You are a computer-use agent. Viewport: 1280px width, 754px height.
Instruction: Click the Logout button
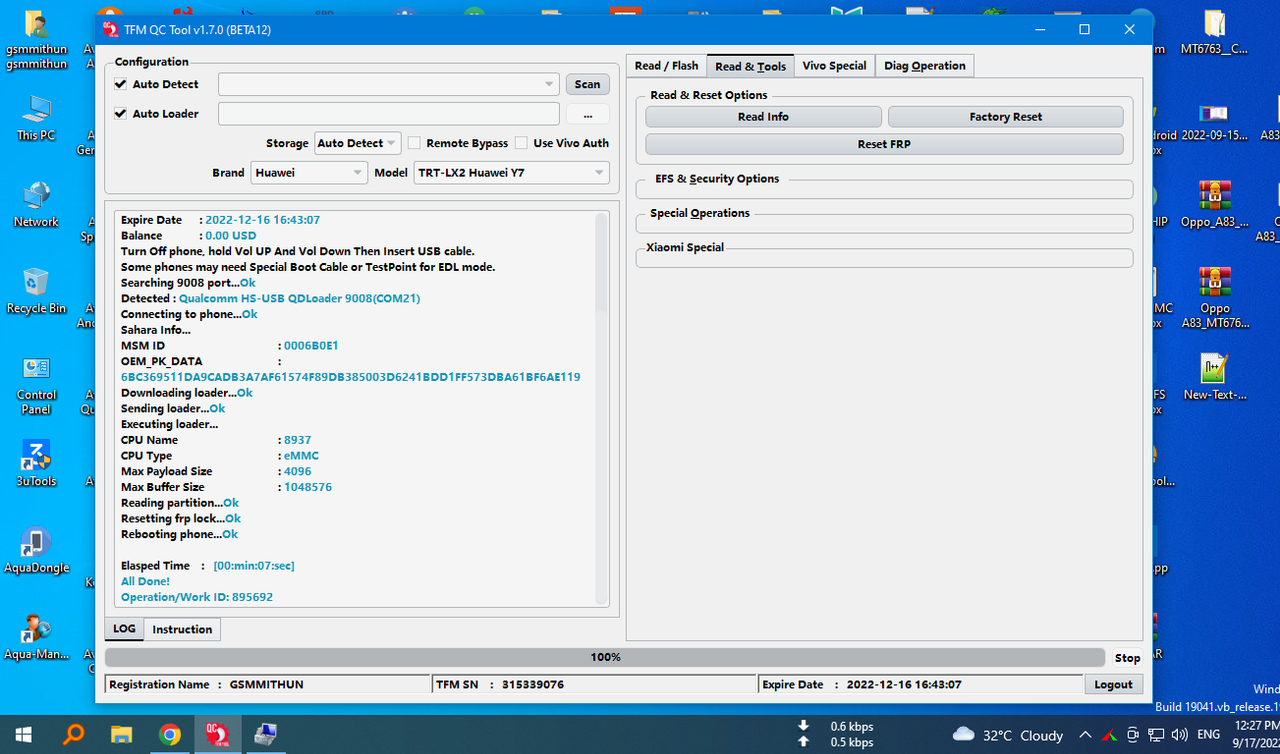click(1113, 684)
